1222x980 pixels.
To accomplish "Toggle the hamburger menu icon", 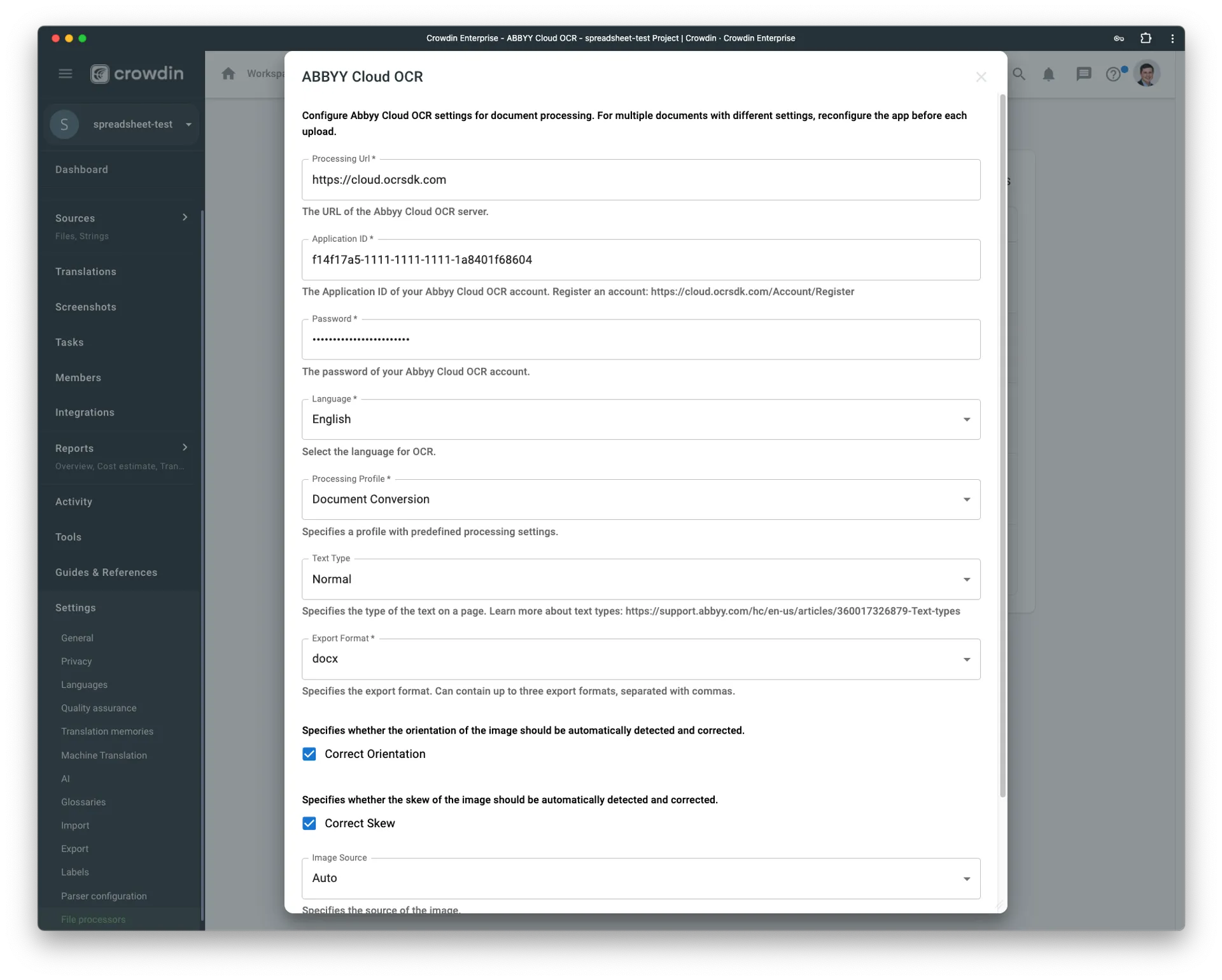I will pyautogui.click(x=65, y=74).
